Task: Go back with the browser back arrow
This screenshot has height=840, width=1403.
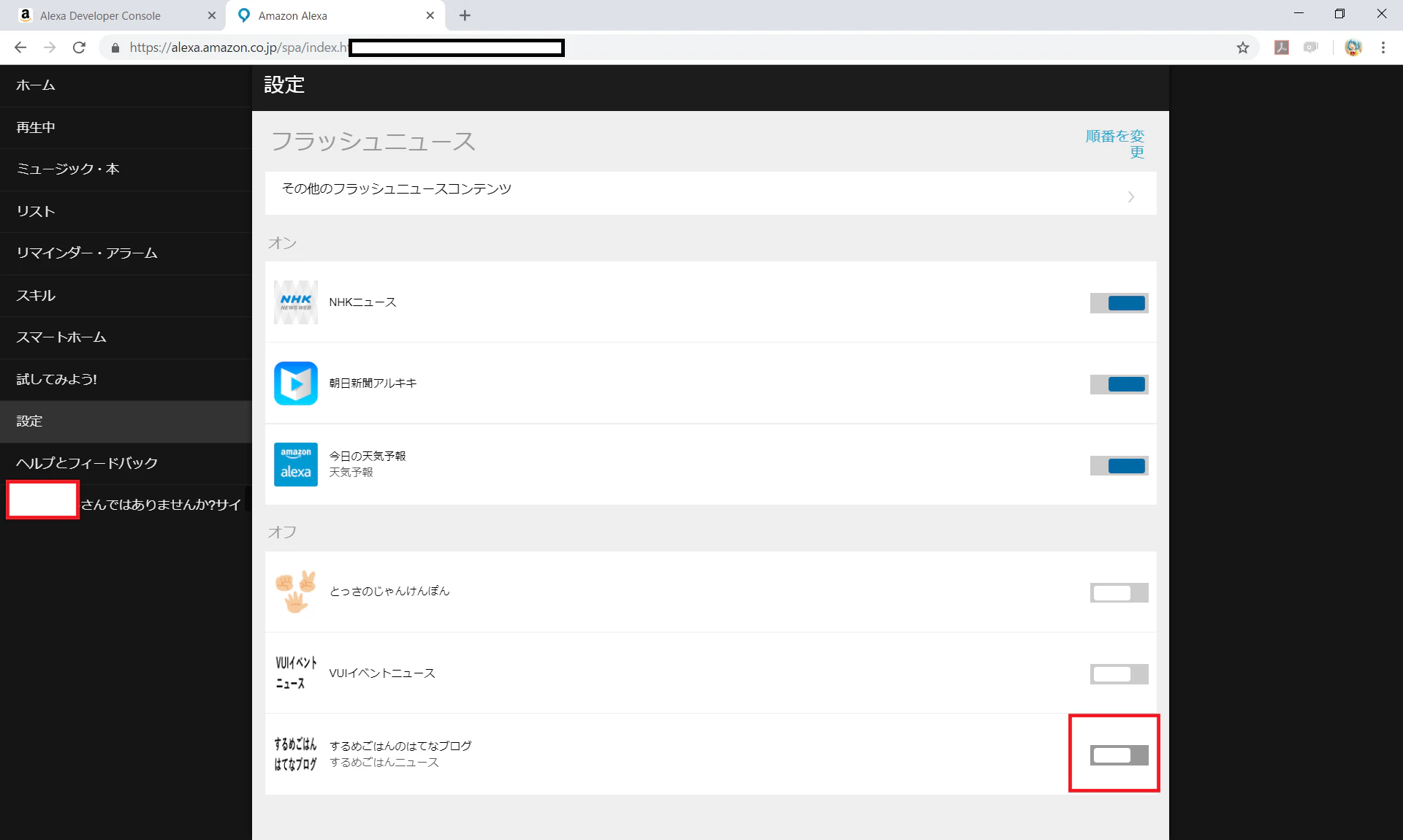Action: [x=20, y=47]
